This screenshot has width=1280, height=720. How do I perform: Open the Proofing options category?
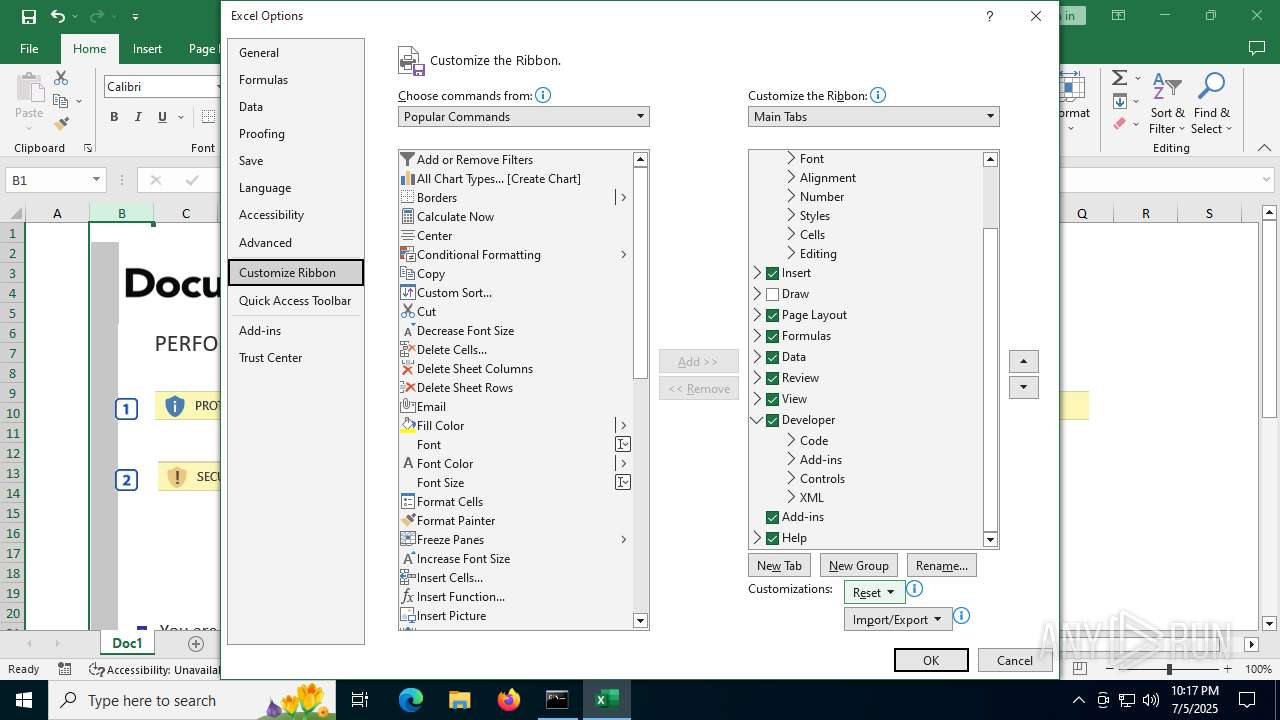(296, 133)
